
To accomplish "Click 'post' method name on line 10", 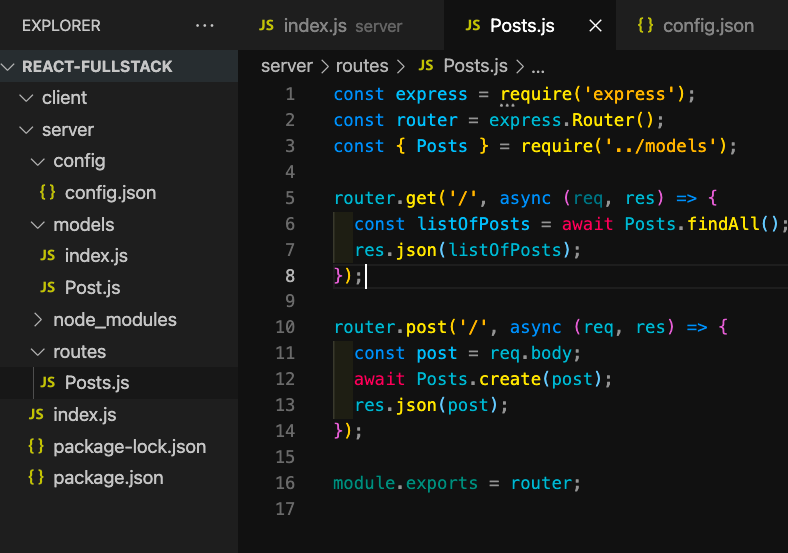I will coord(426,327).
